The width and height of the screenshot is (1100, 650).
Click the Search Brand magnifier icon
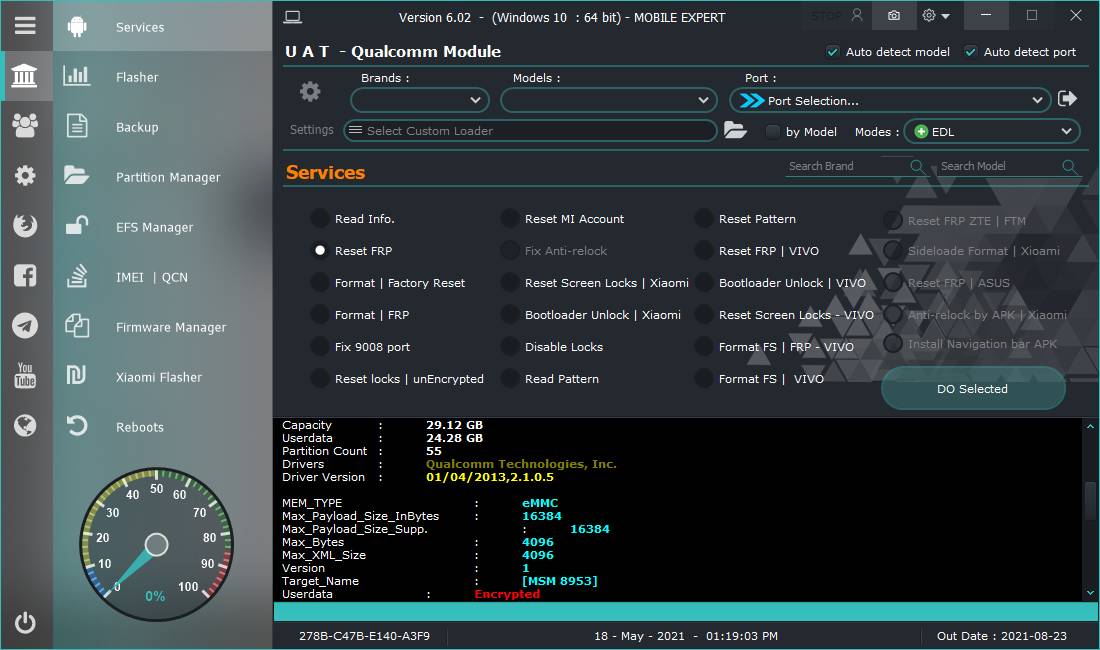916,166
